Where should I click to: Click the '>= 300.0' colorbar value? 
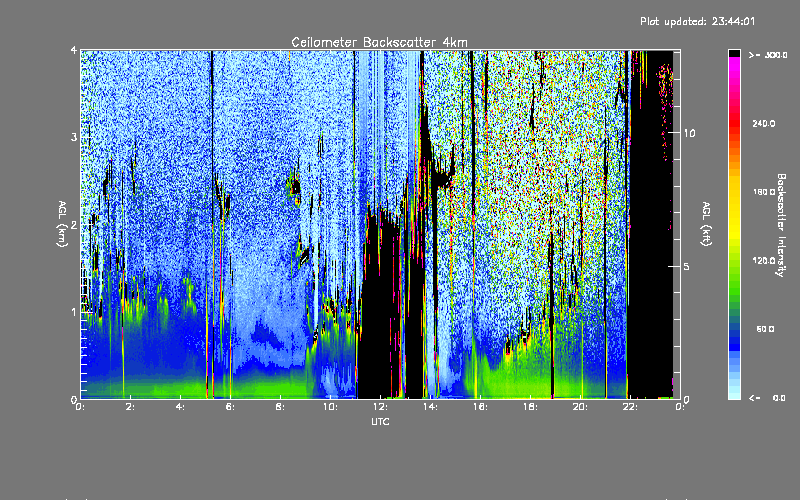click(768, 55)
